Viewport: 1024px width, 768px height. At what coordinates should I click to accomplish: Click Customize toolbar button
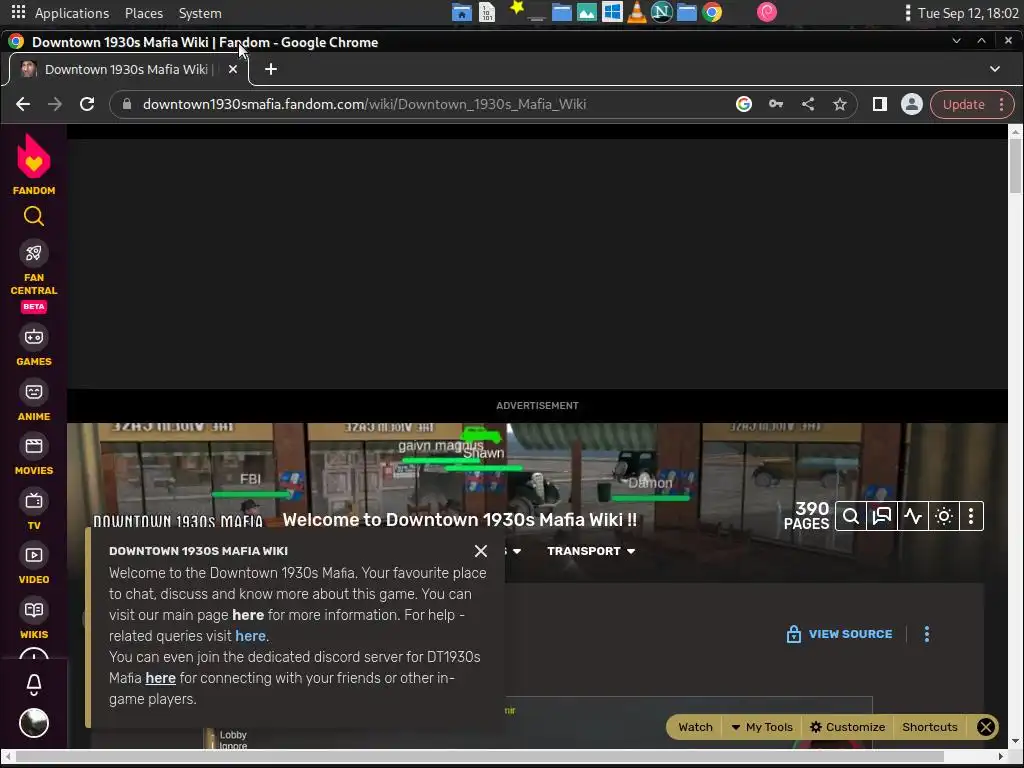click(847, 727)
